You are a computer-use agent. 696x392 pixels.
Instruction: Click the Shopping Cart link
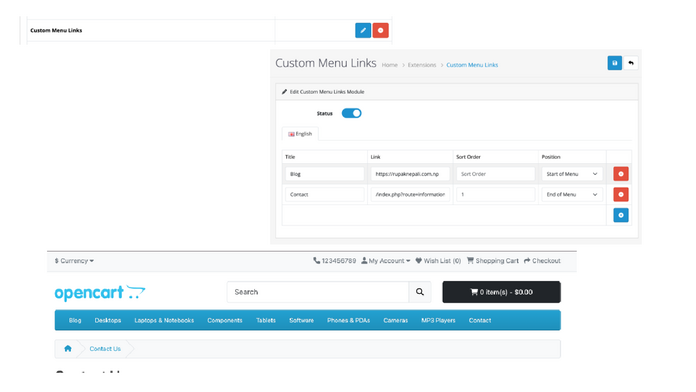click(493, 261)
